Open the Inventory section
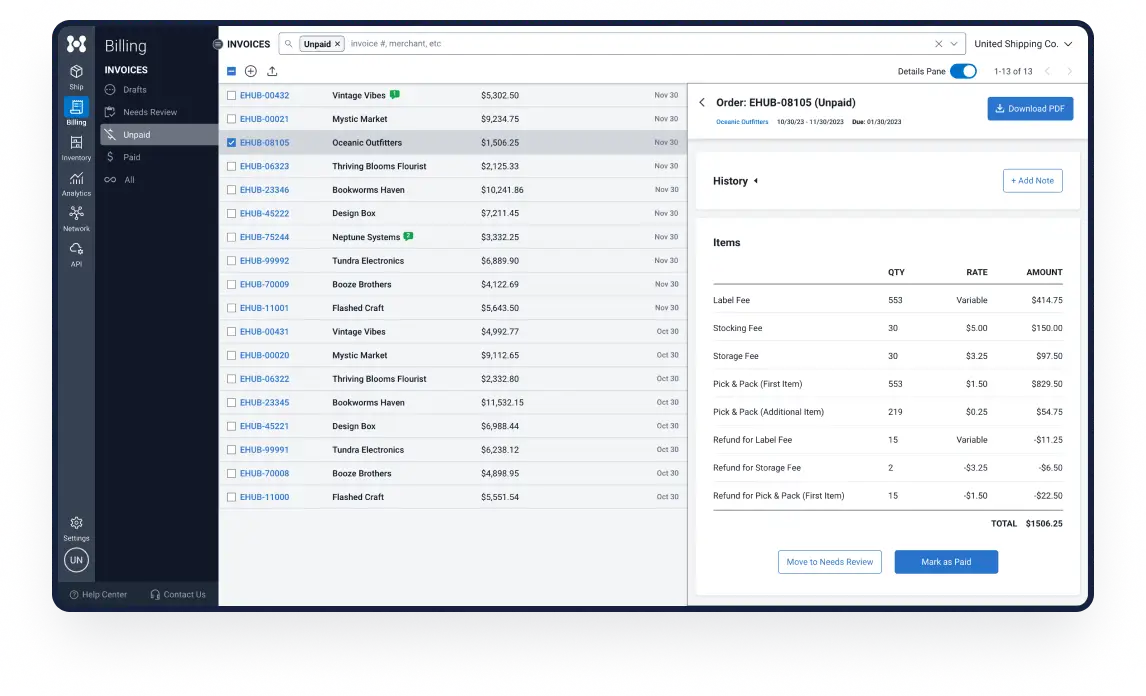The height and width of the screenshot is (696, 1146). click(76, 147)
